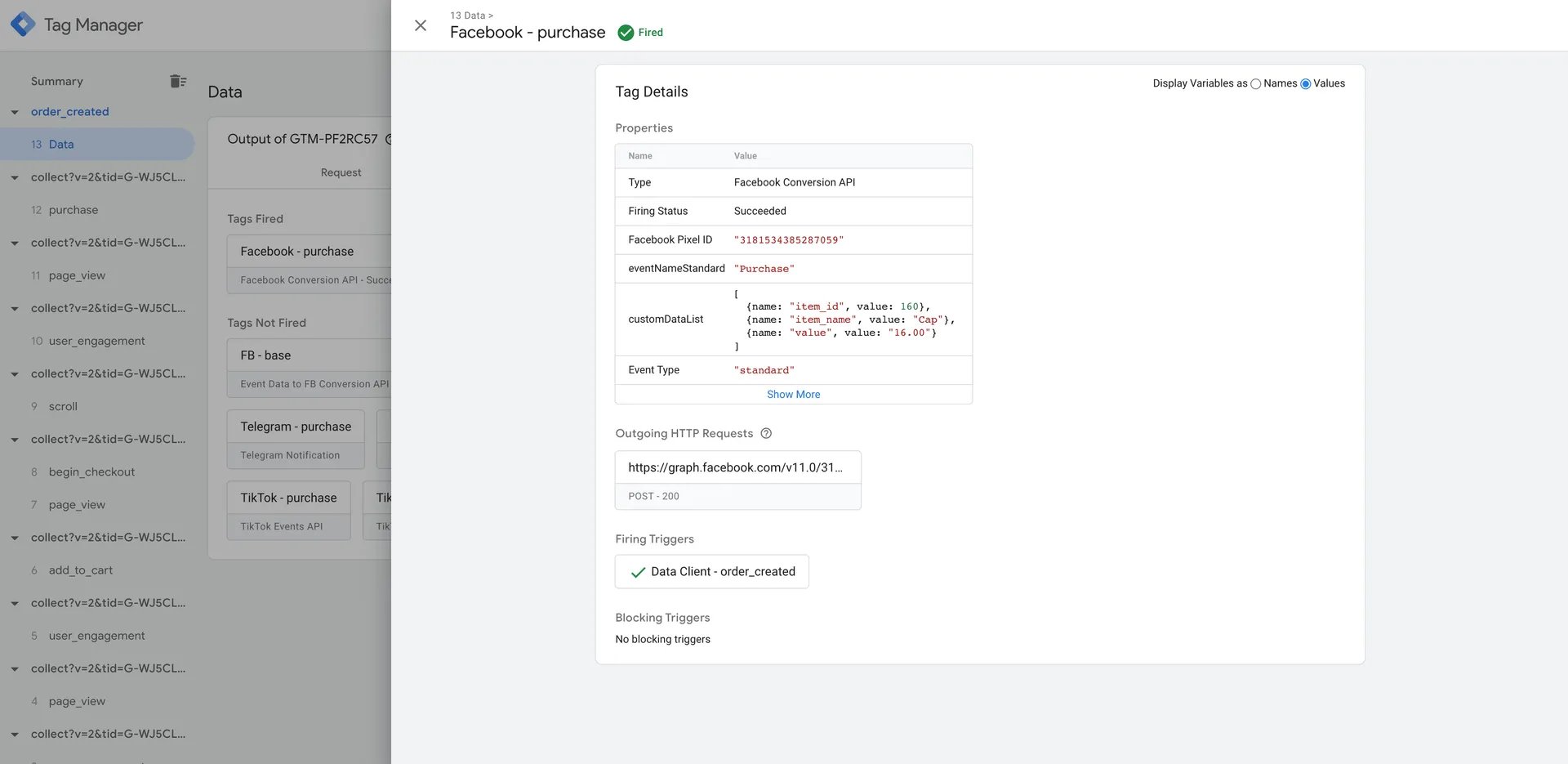Click the order_created trigger checkmark icon

coord(638,572)
